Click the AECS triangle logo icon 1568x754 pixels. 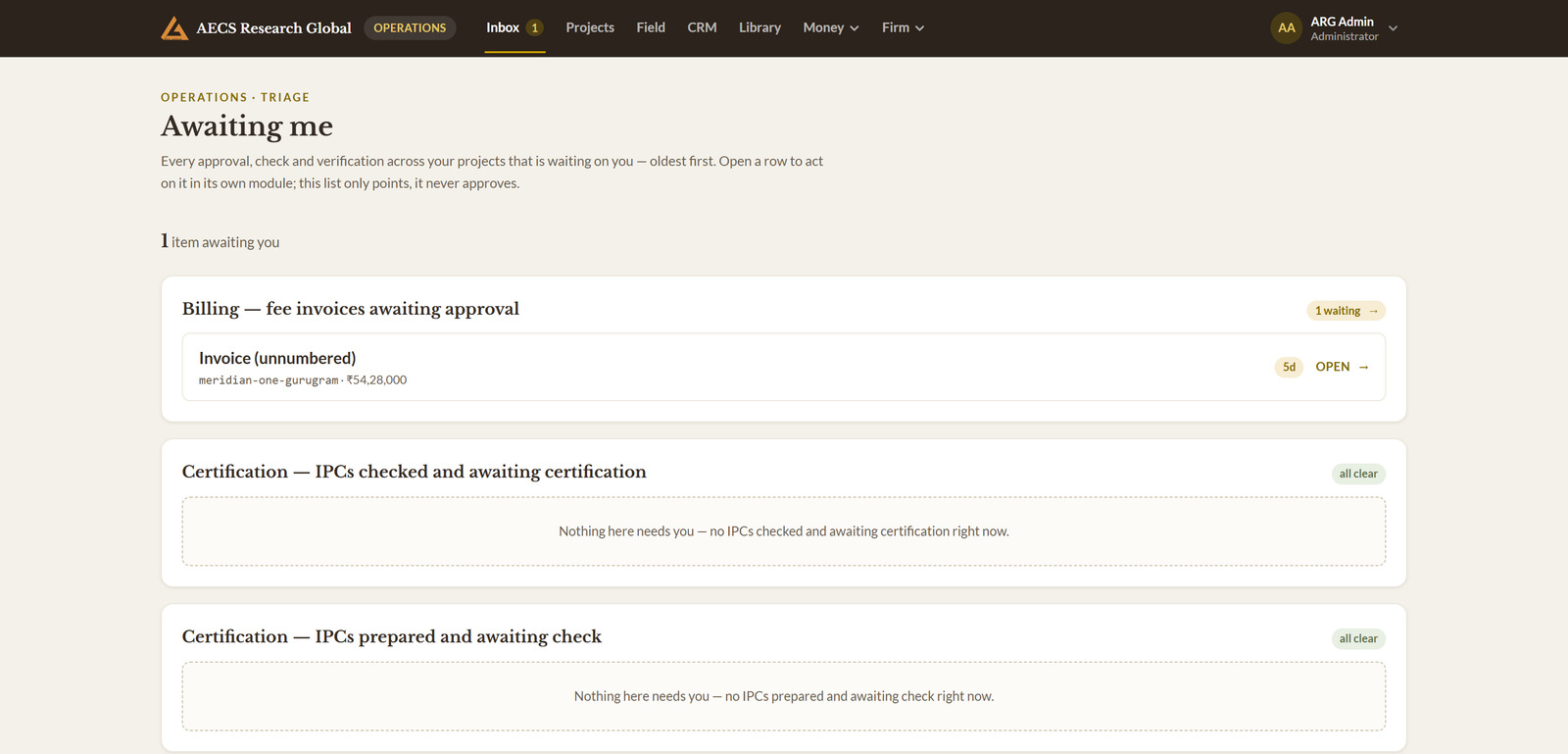pyautogui.click(x=174, y=28)
